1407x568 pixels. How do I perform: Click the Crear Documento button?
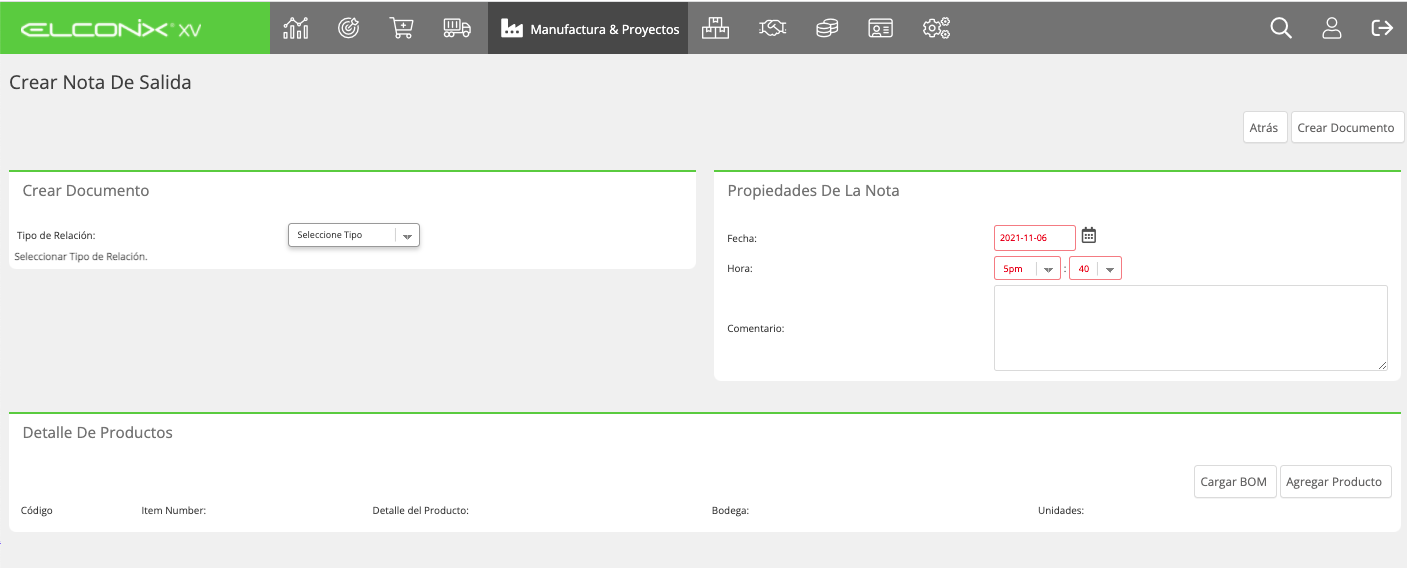[1346, 128]
